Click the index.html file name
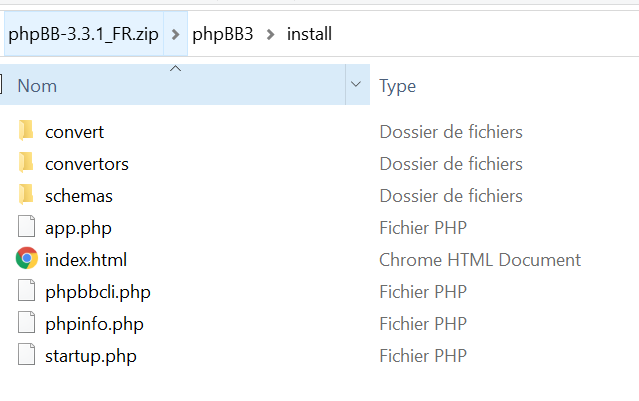The image size is (639, 401). coord(86,260)
